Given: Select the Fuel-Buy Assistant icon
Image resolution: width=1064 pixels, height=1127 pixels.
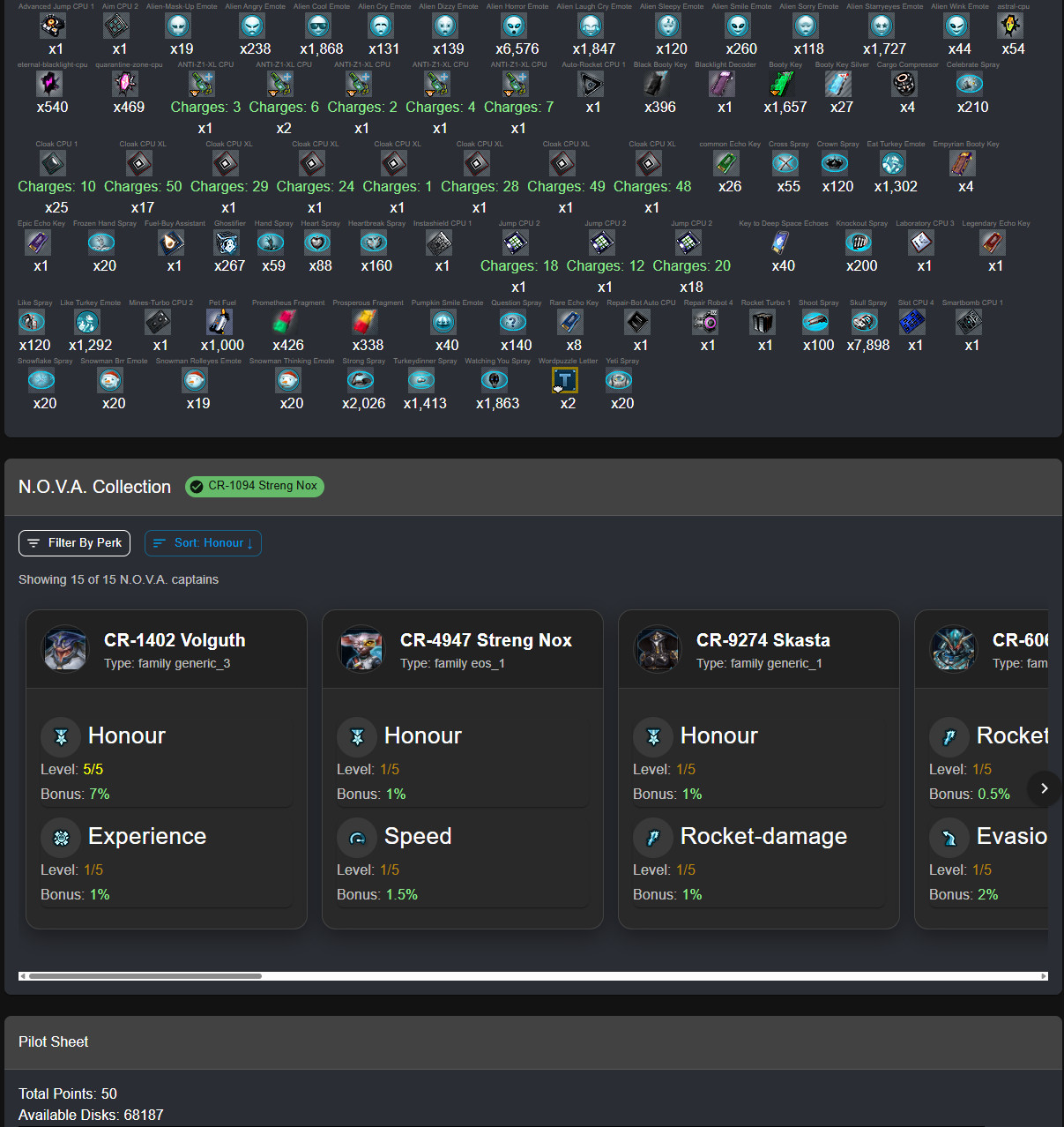Looking at the screenshot, I should (x=171, y=243).
